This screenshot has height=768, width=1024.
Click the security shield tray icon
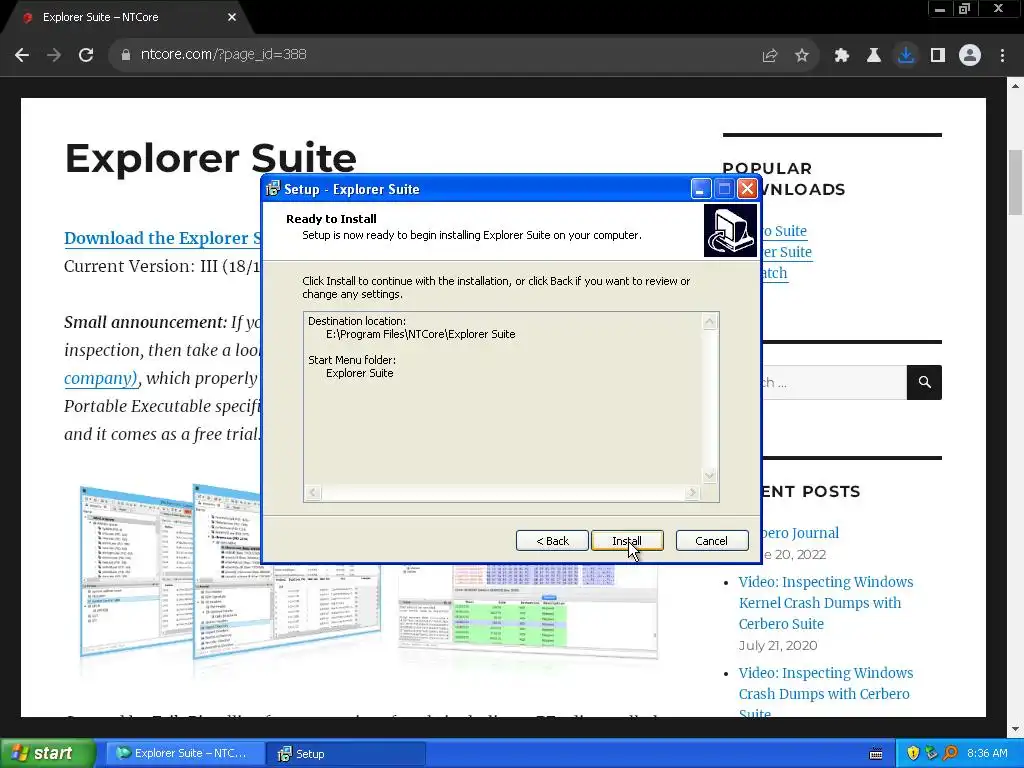click(x=913, y=753)
